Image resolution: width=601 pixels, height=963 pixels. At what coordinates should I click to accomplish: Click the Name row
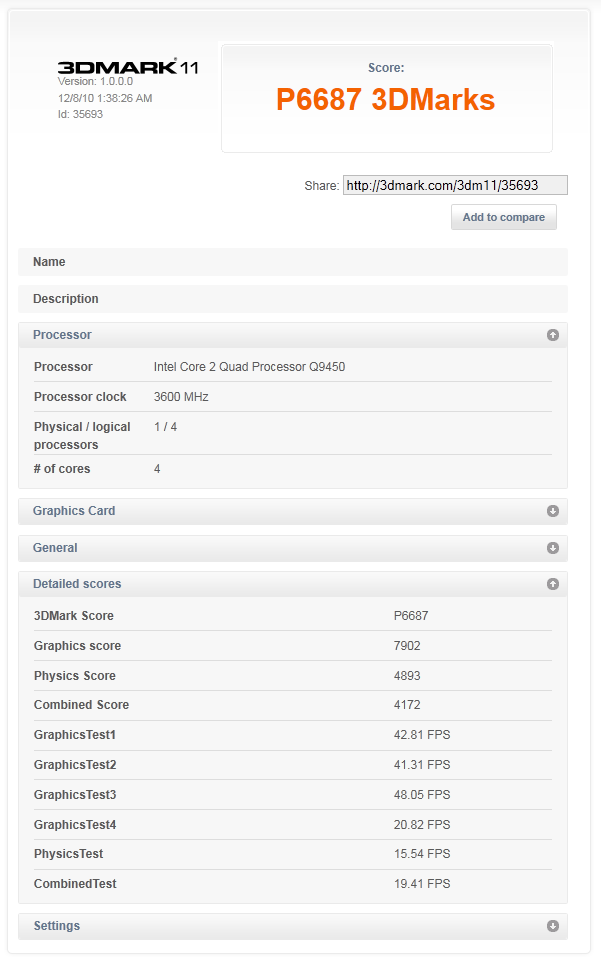[293, 262]
